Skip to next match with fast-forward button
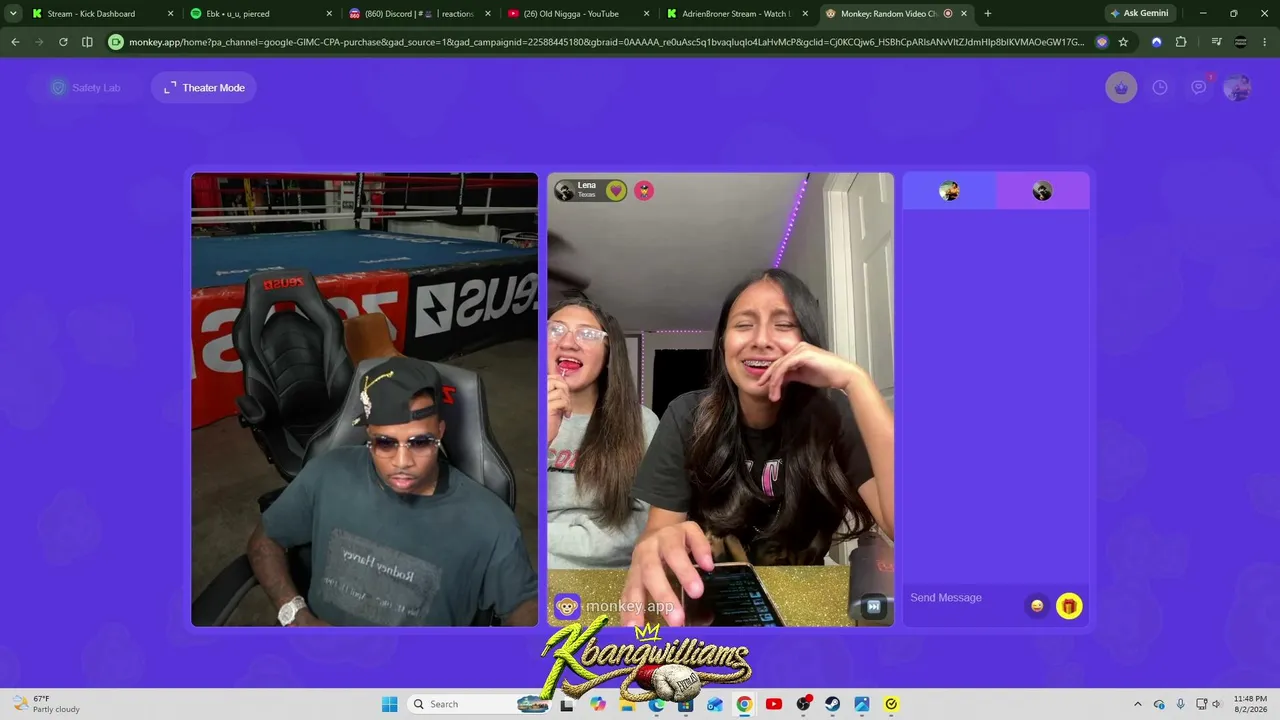The image size is (1280, 720). [873, 606]
